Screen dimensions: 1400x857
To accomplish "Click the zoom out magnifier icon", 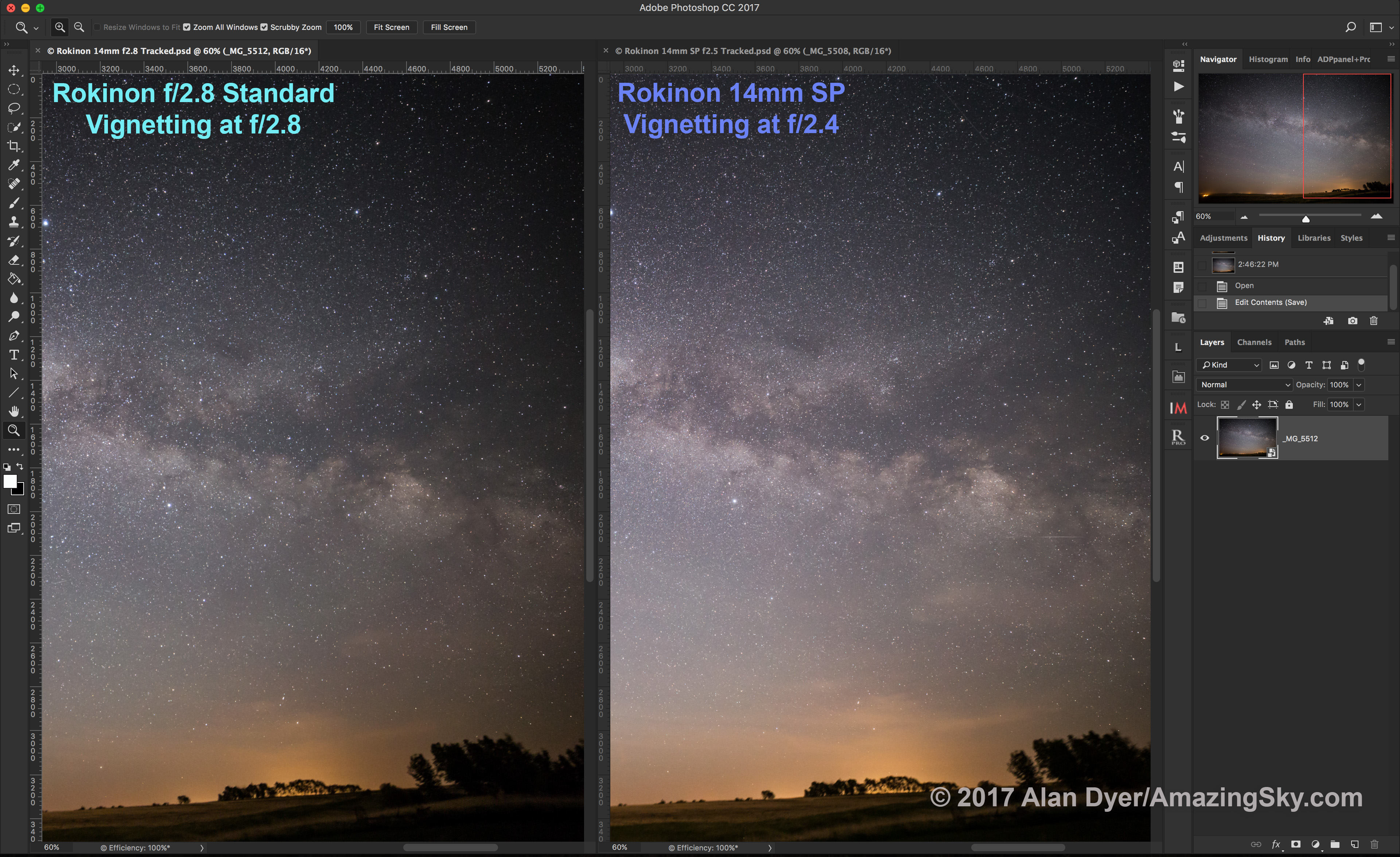I will coord(79,27).
